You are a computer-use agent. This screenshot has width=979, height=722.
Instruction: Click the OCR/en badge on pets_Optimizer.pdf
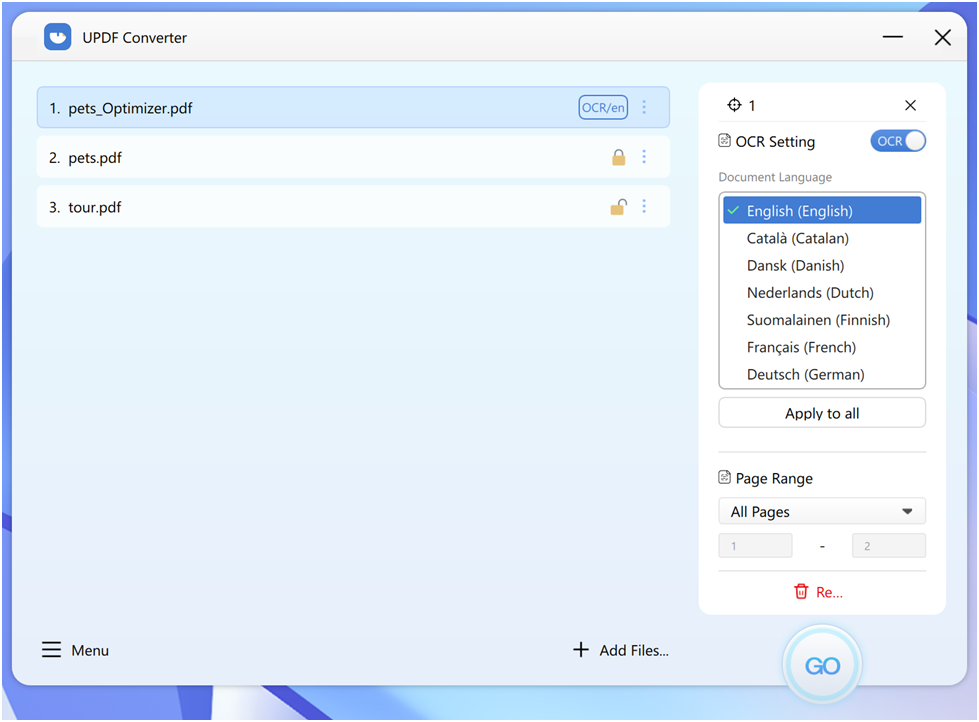603,107
